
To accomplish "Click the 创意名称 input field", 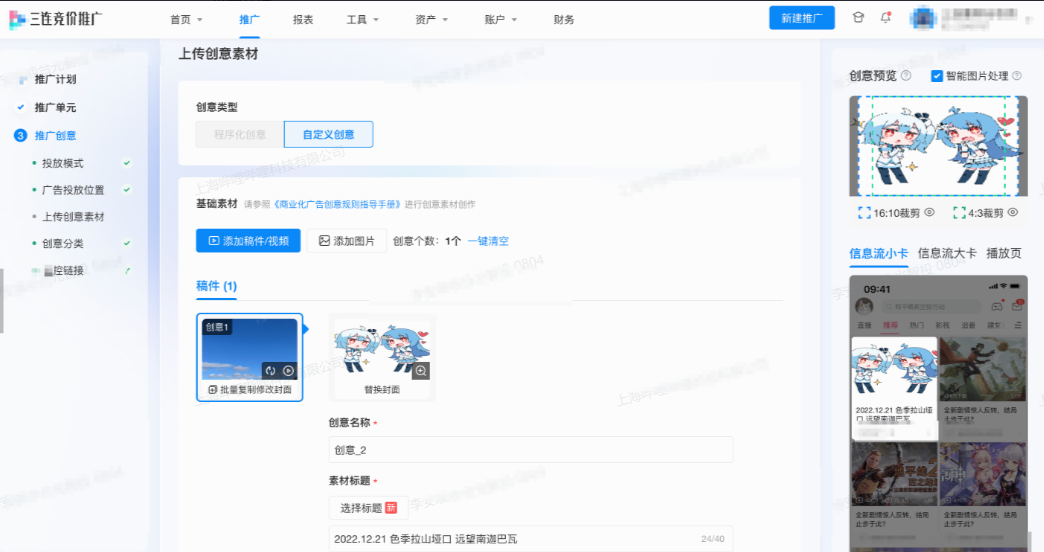I will [x=531, y=449].
